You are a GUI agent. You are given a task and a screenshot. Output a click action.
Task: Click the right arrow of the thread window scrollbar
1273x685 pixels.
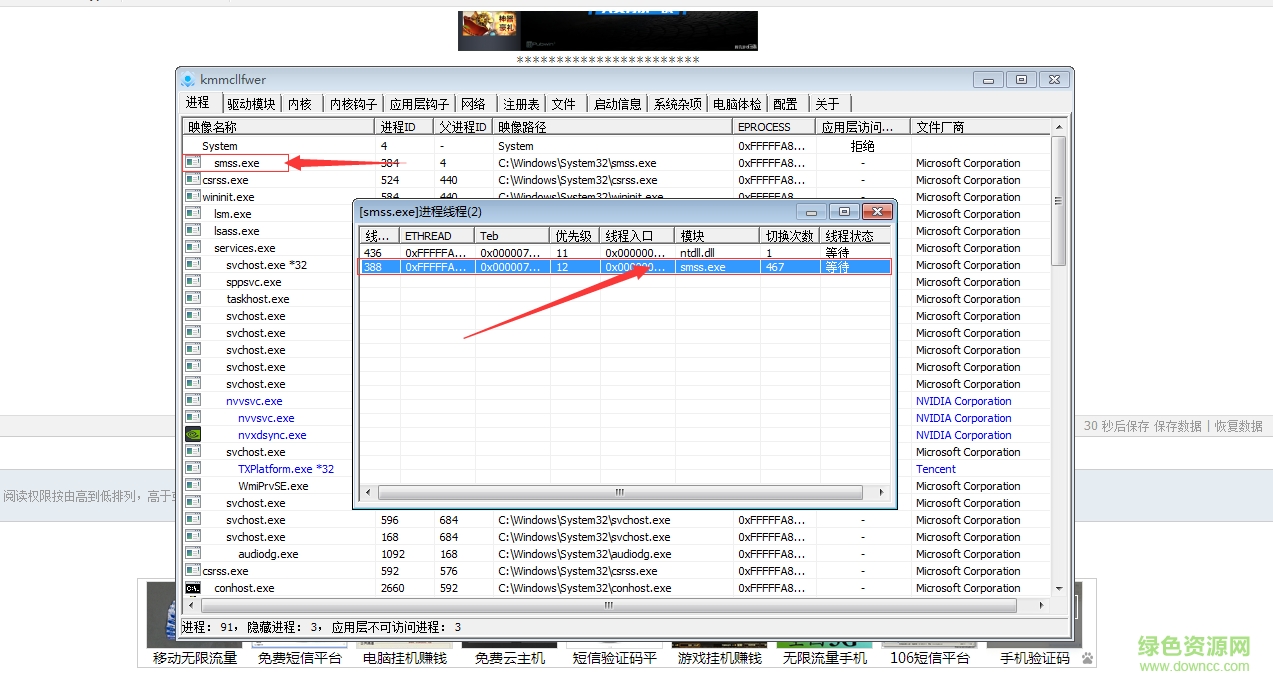879,492
